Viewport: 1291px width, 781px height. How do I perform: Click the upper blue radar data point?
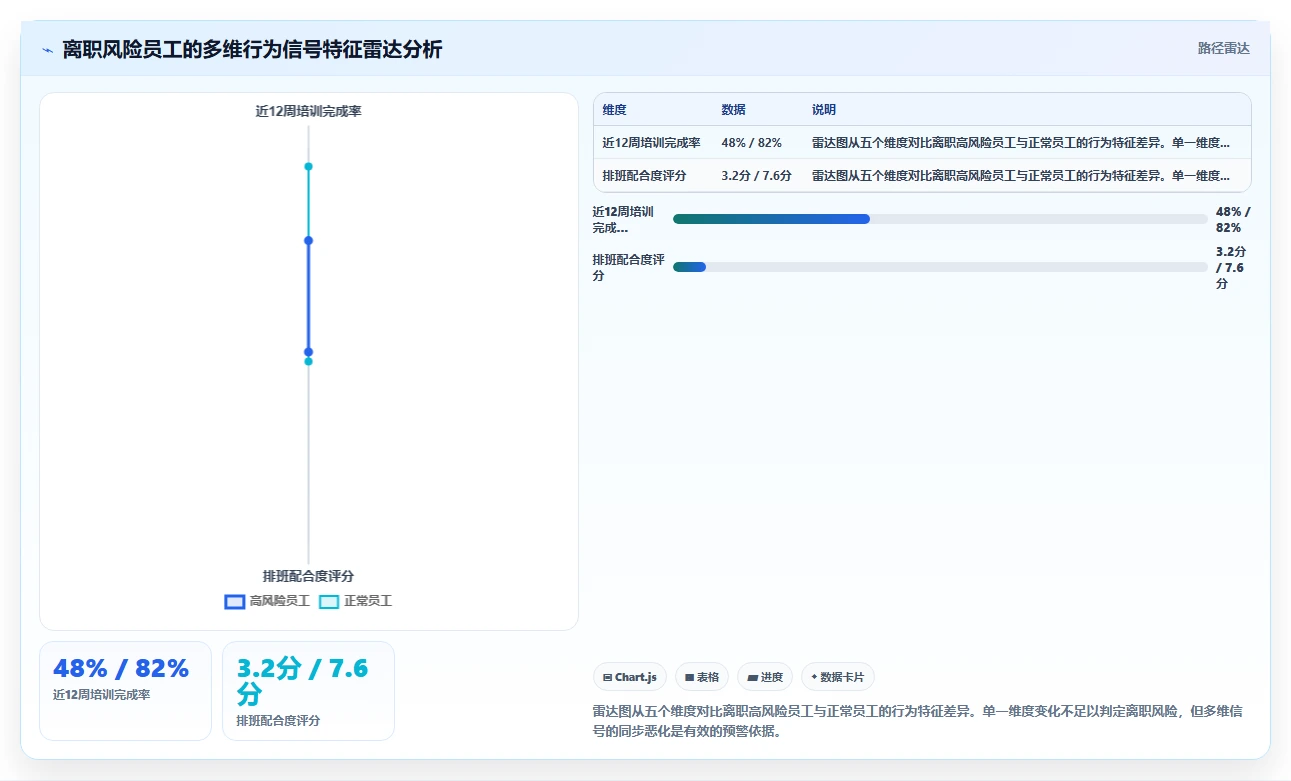pyautogui.click(x=308, y=240)
